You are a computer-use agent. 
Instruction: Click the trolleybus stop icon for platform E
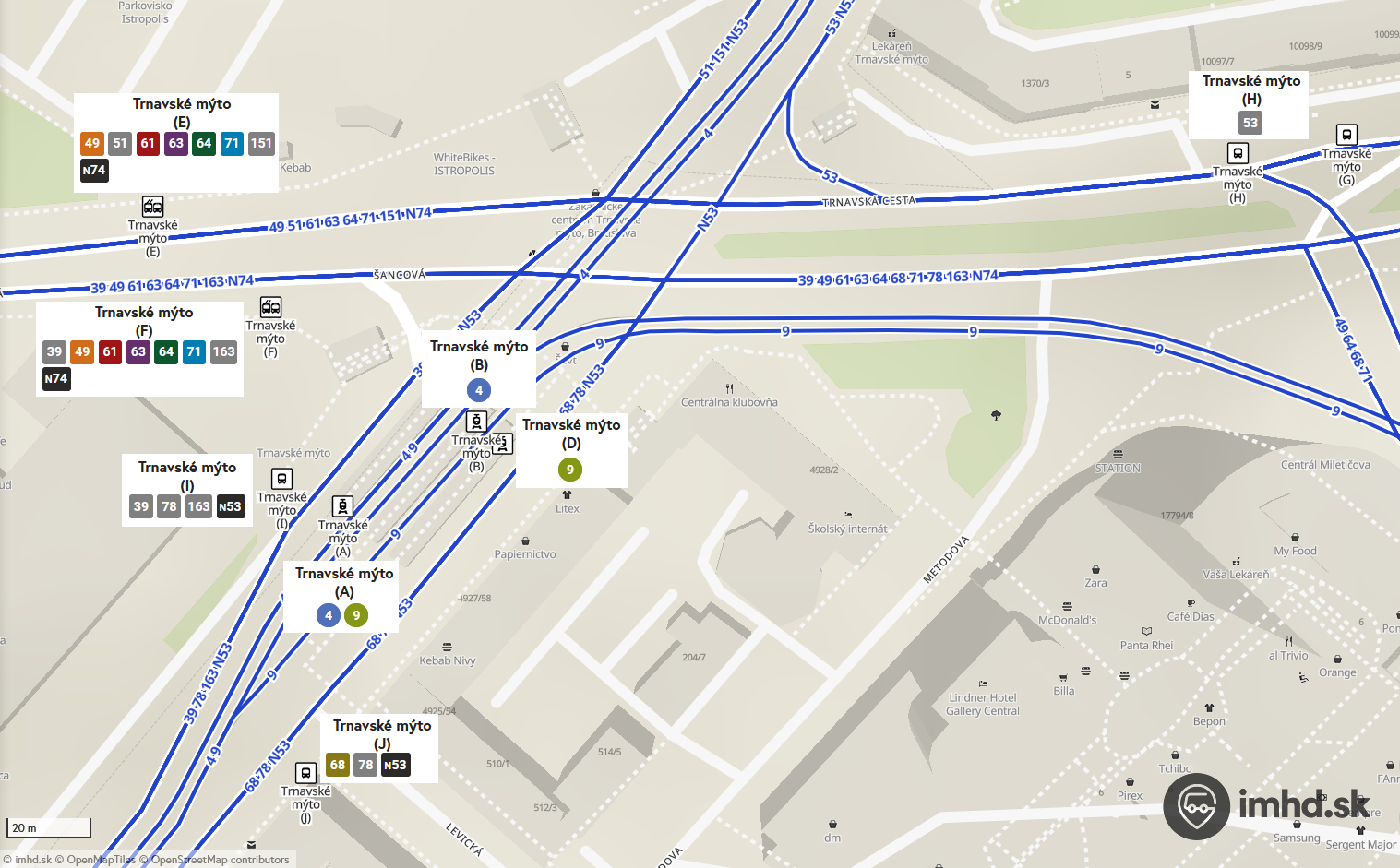coord(153,207)
